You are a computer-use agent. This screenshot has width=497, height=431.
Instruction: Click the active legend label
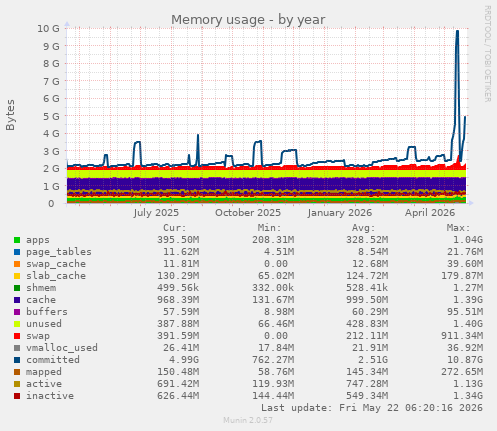[44, 384]
